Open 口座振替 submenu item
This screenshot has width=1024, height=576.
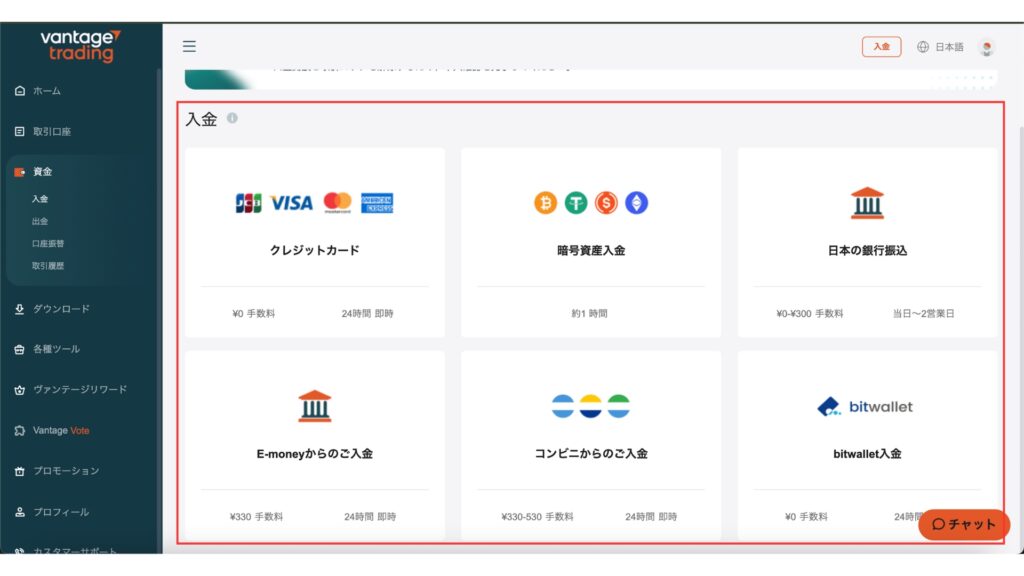click(x=48, y=243)
